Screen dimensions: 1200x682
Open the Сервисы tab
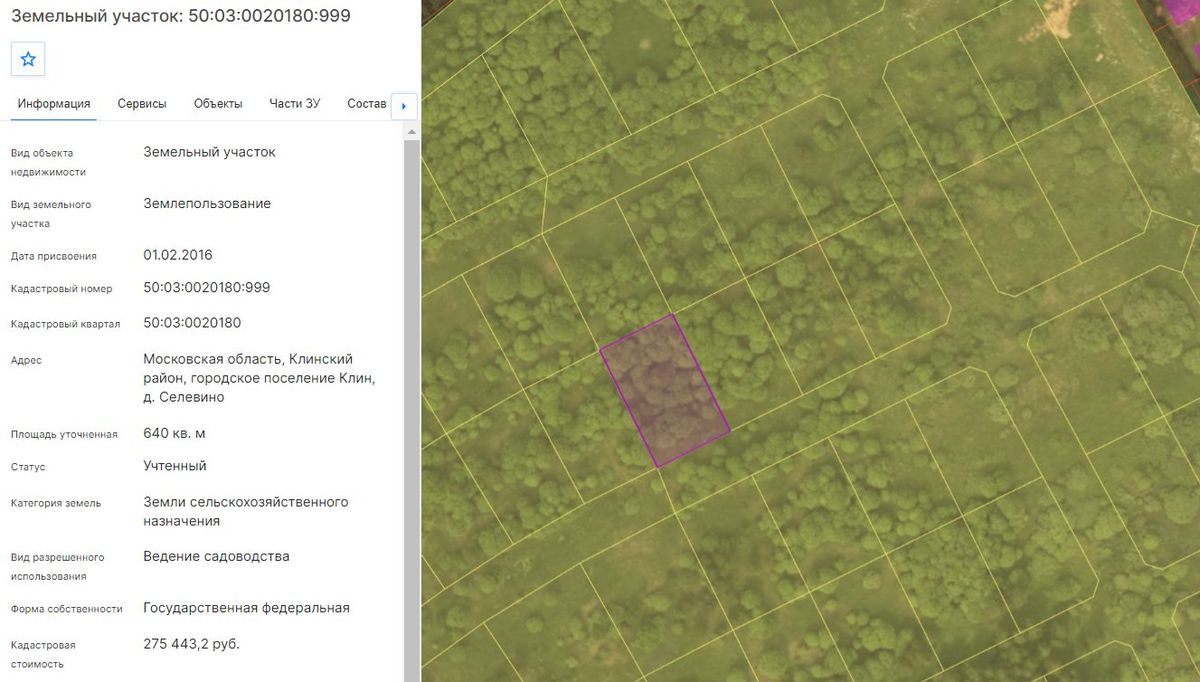click(142, 104)
